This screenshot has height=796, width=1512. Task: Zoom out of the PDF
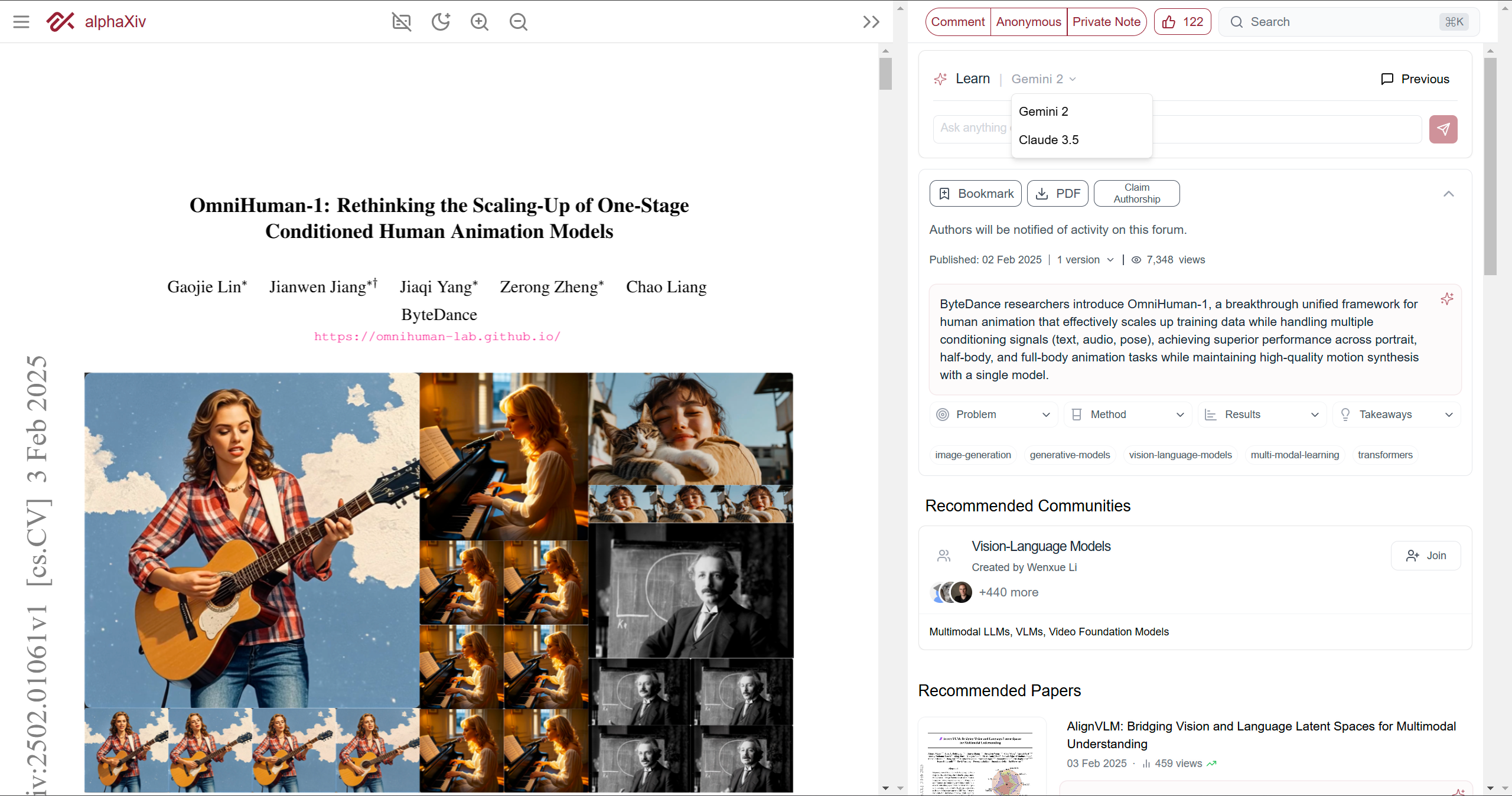[519, 22]
